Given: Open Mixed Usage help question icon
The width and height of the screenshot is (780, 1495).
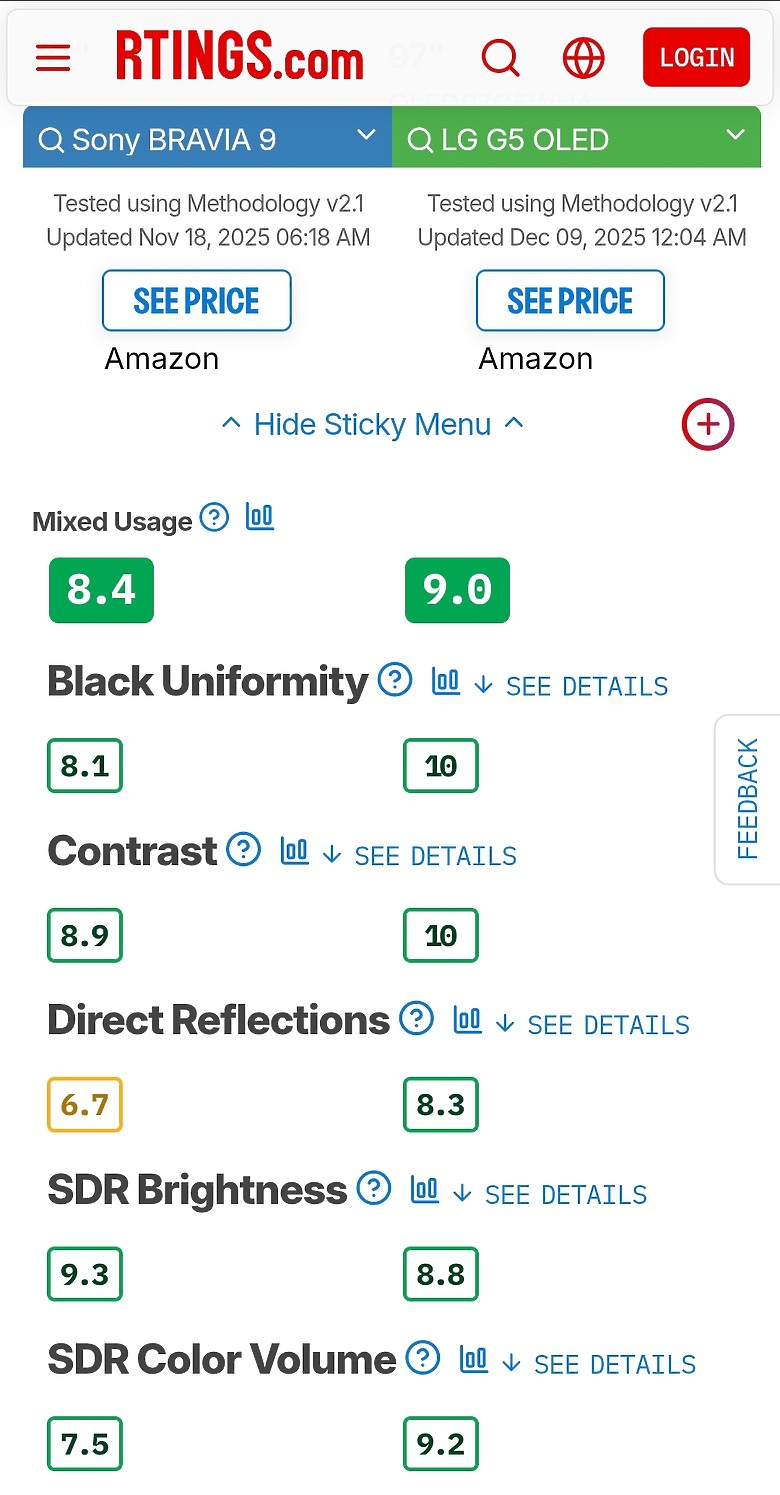Looking at the screenshot, I should 214,517.
